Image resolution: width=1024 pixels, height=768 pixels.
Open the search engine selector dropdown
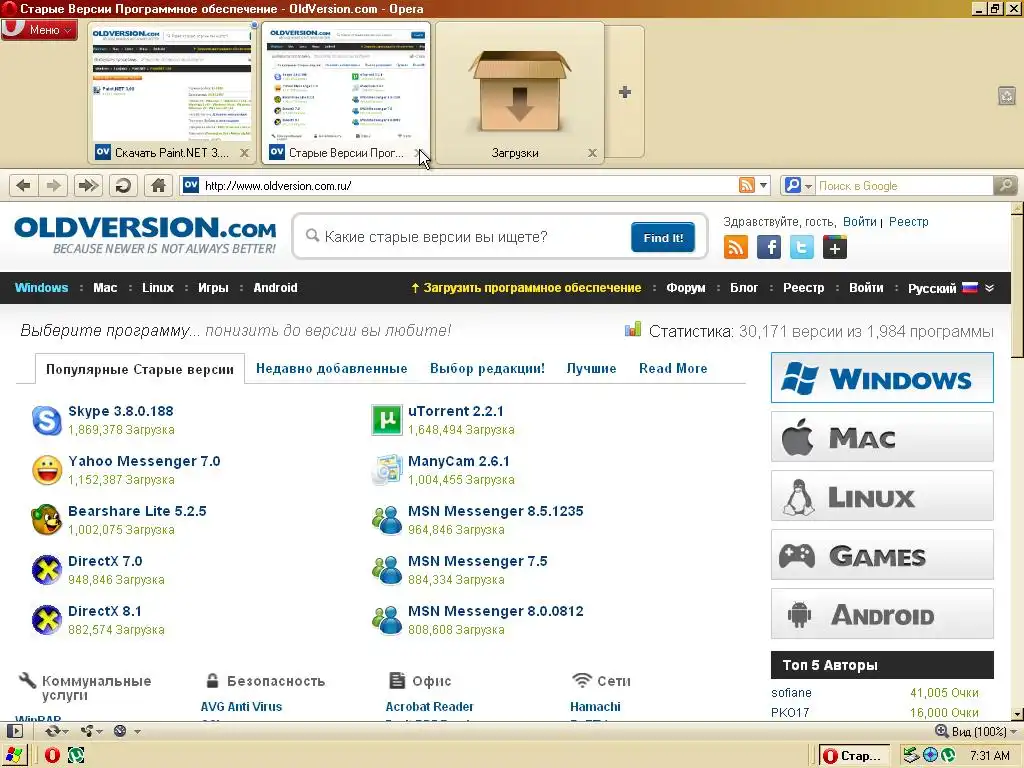pyautogui.click(x=798, y=185)
